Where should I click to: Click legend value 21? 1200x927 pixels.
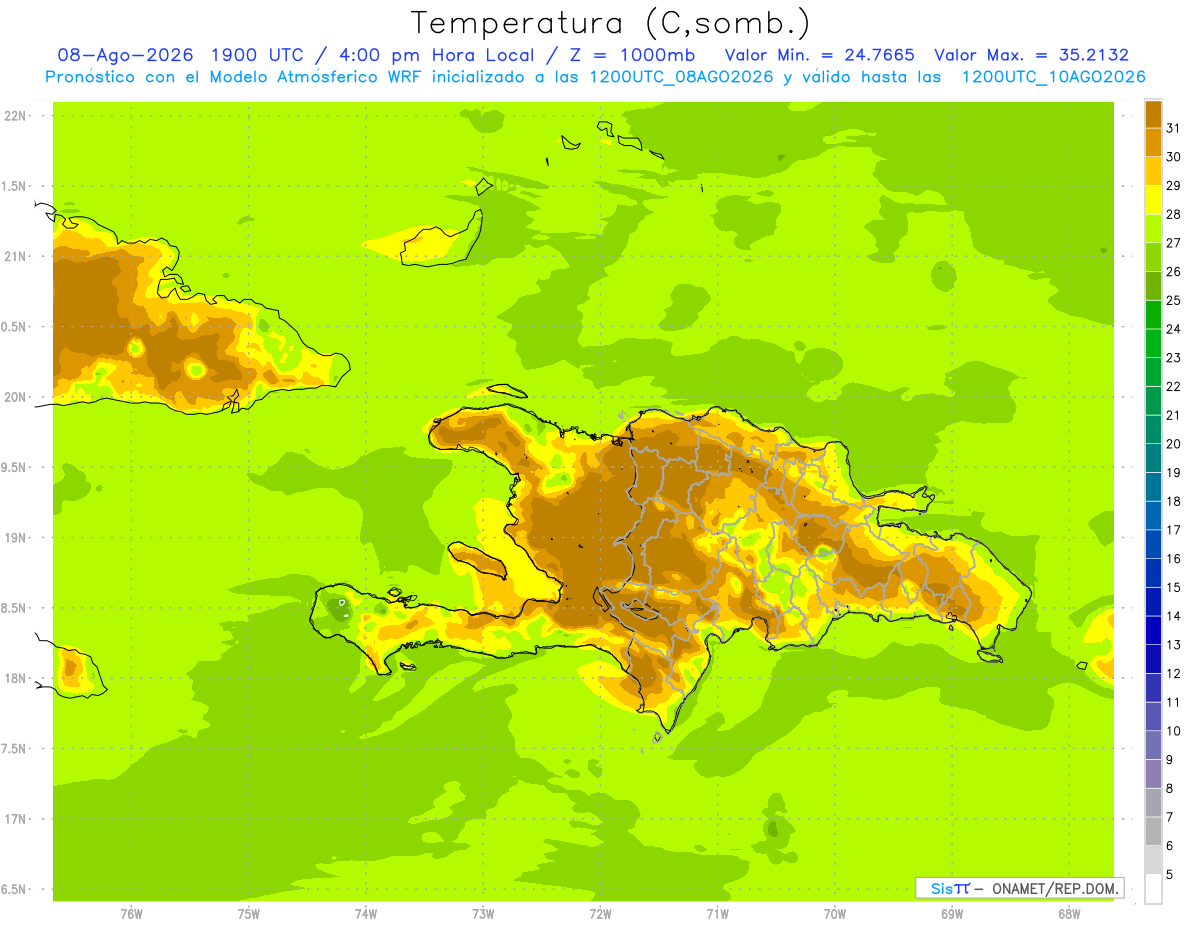click(x=1173, y=415)
